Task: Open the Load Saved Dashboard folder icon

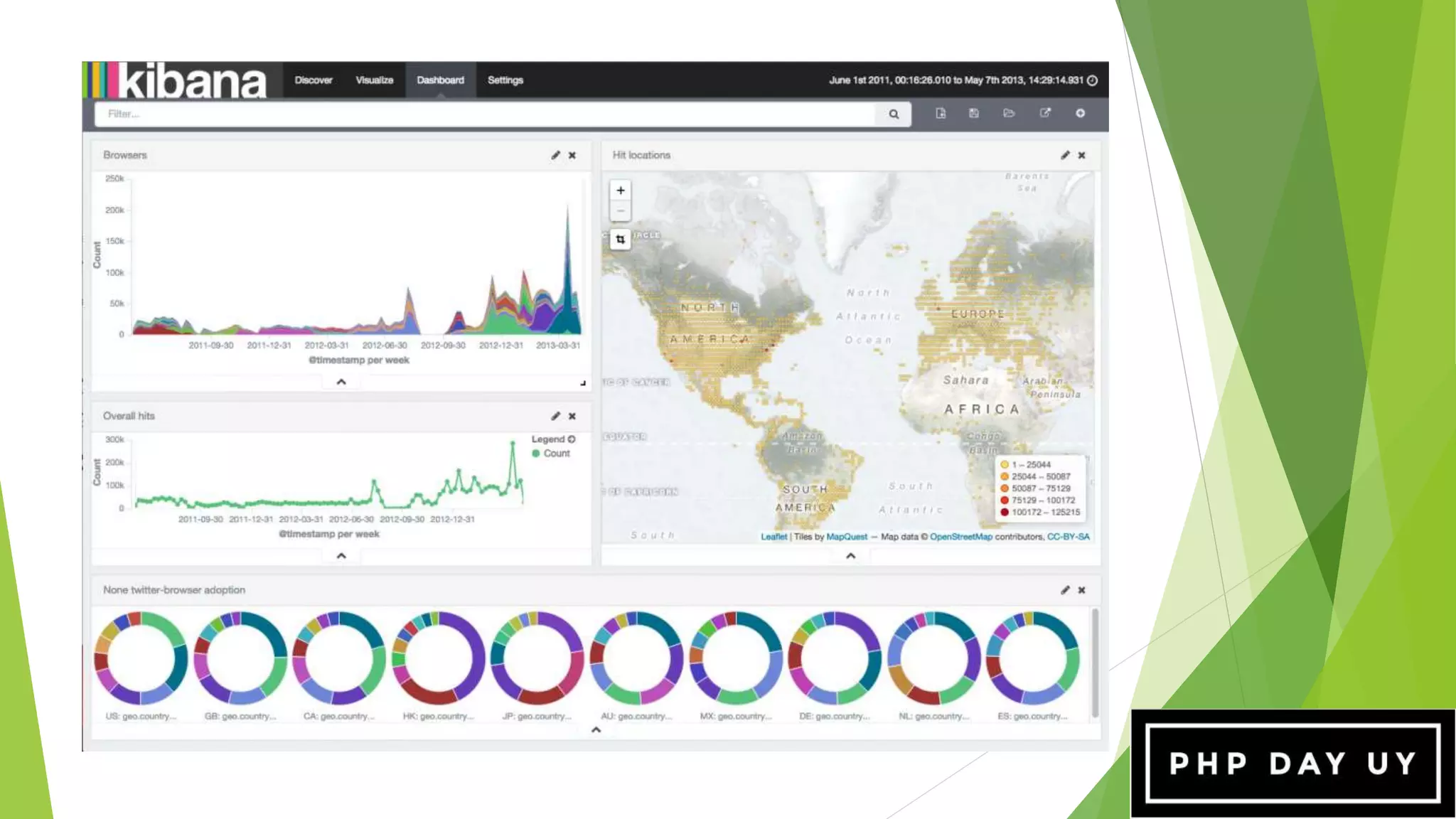Action: pyautogui.click(x=1009, y=113)
